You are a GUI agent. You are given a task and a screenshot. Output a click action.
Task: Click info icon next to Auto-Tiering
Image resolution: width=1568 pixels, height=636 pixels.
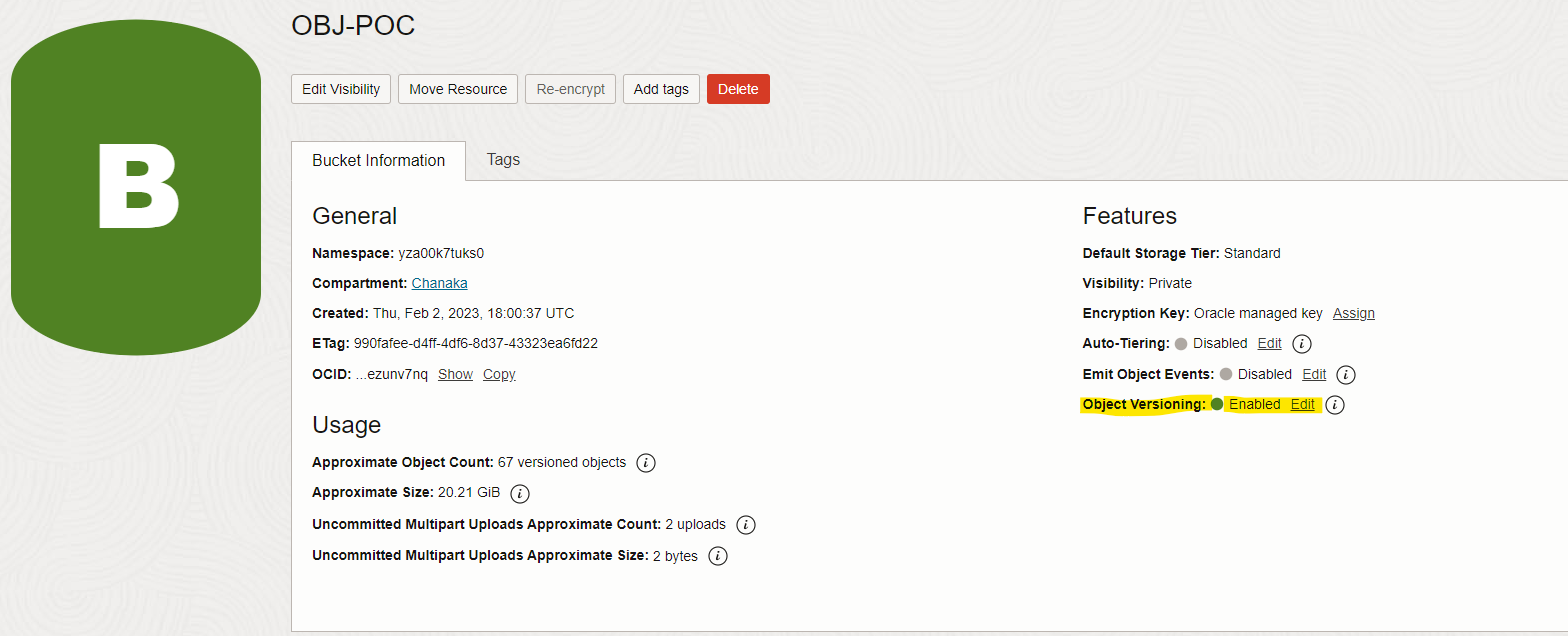pyautogui.click(x=1301, y=344)
